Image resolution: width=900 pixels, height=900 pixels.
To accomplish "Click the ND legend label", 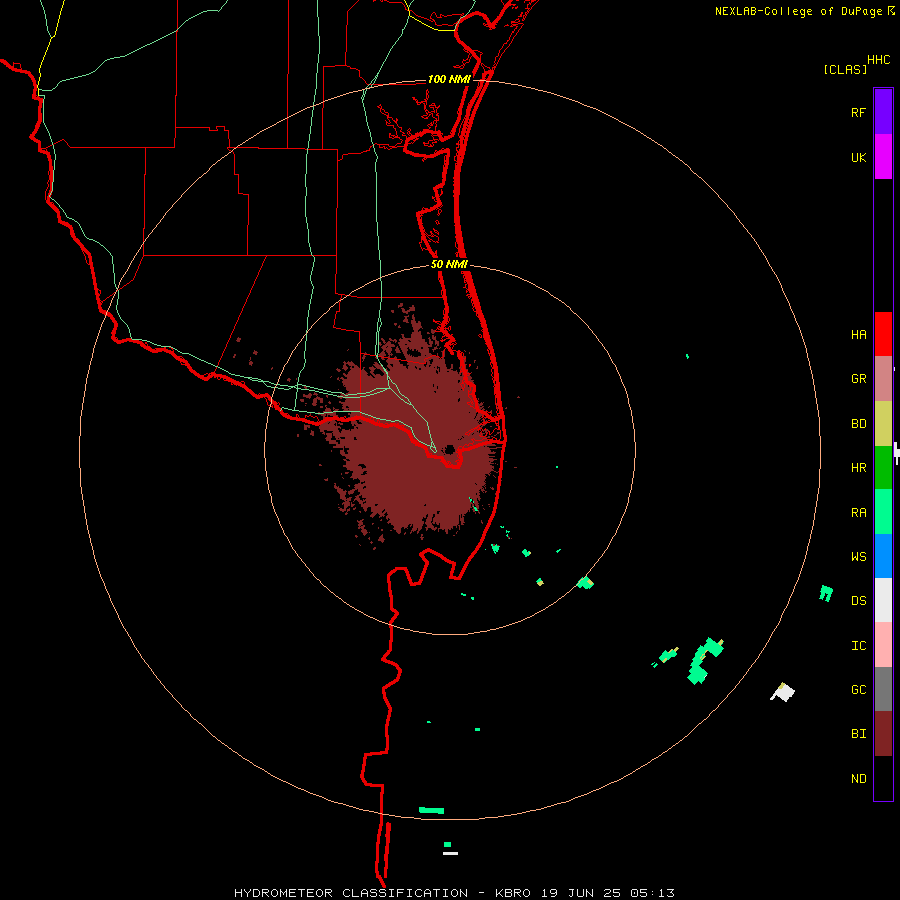I will point(858,778).
